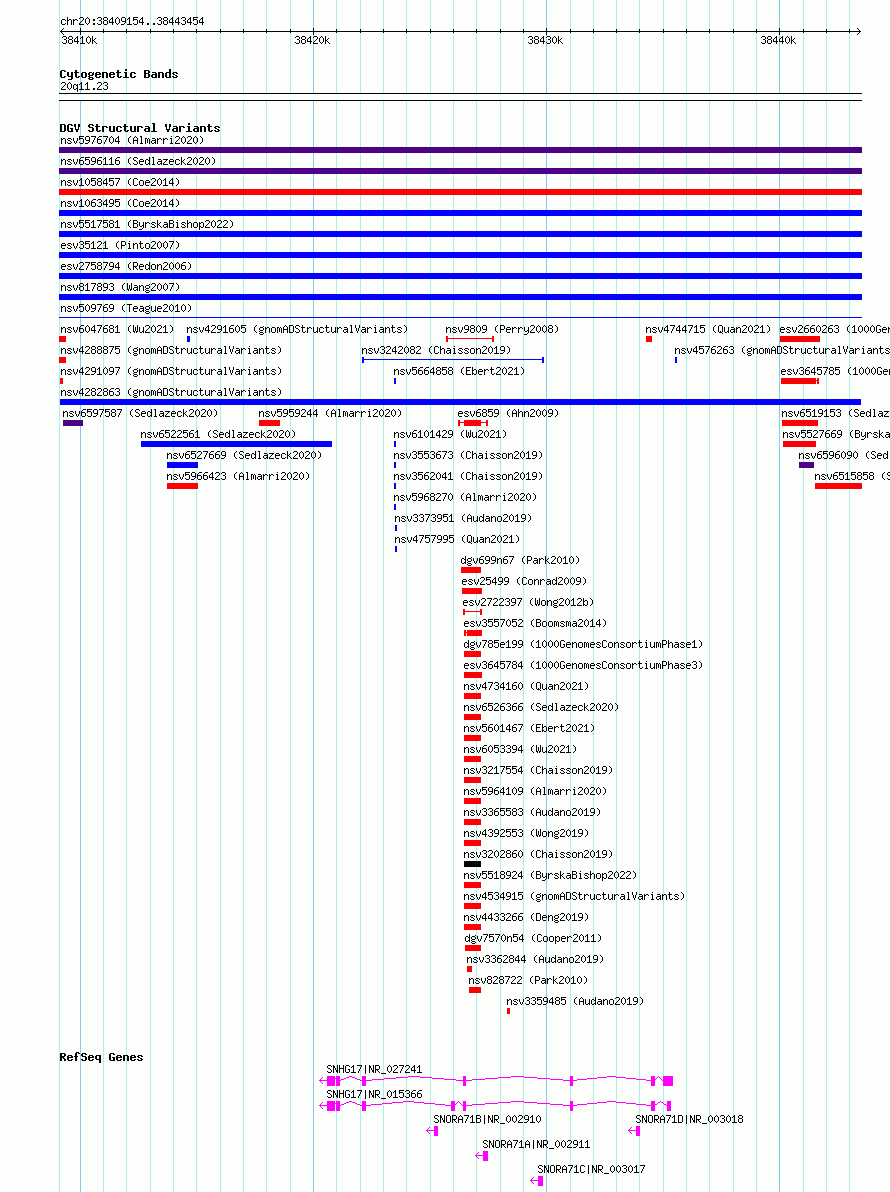
Task: Click the SNHG17|NR_015366 gene label
Action: click(x=374, y=1095)
